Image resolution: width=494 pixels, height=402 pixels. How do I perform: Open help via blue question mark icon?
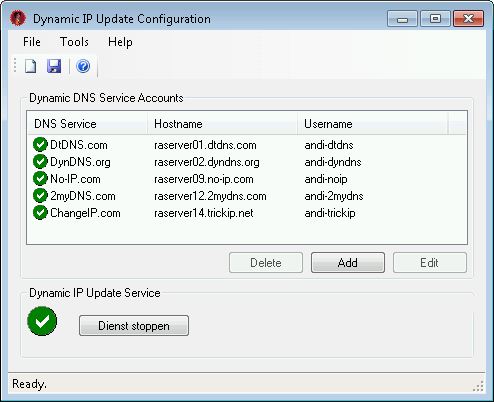[83, 66]
